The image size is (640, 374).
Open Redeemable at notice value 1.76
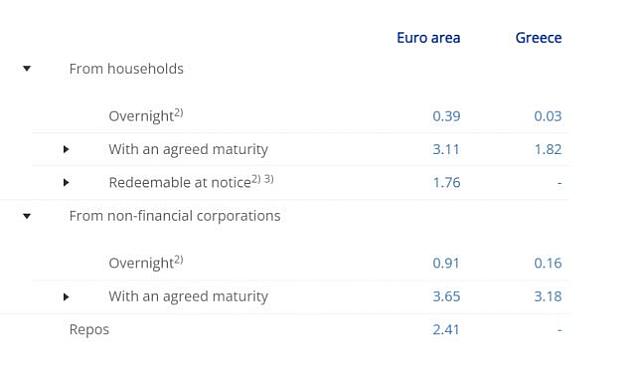click(447, 183)
